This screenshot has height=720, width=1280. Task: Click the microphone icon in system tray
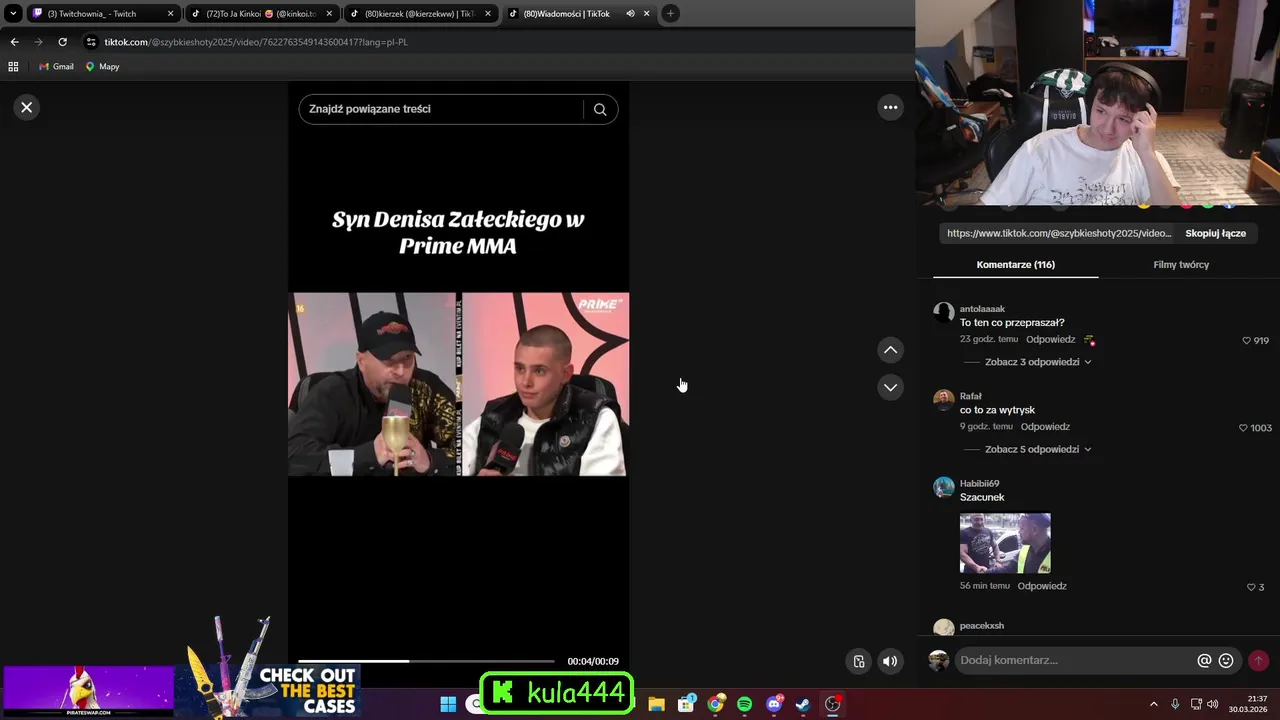click(1175, 704)
